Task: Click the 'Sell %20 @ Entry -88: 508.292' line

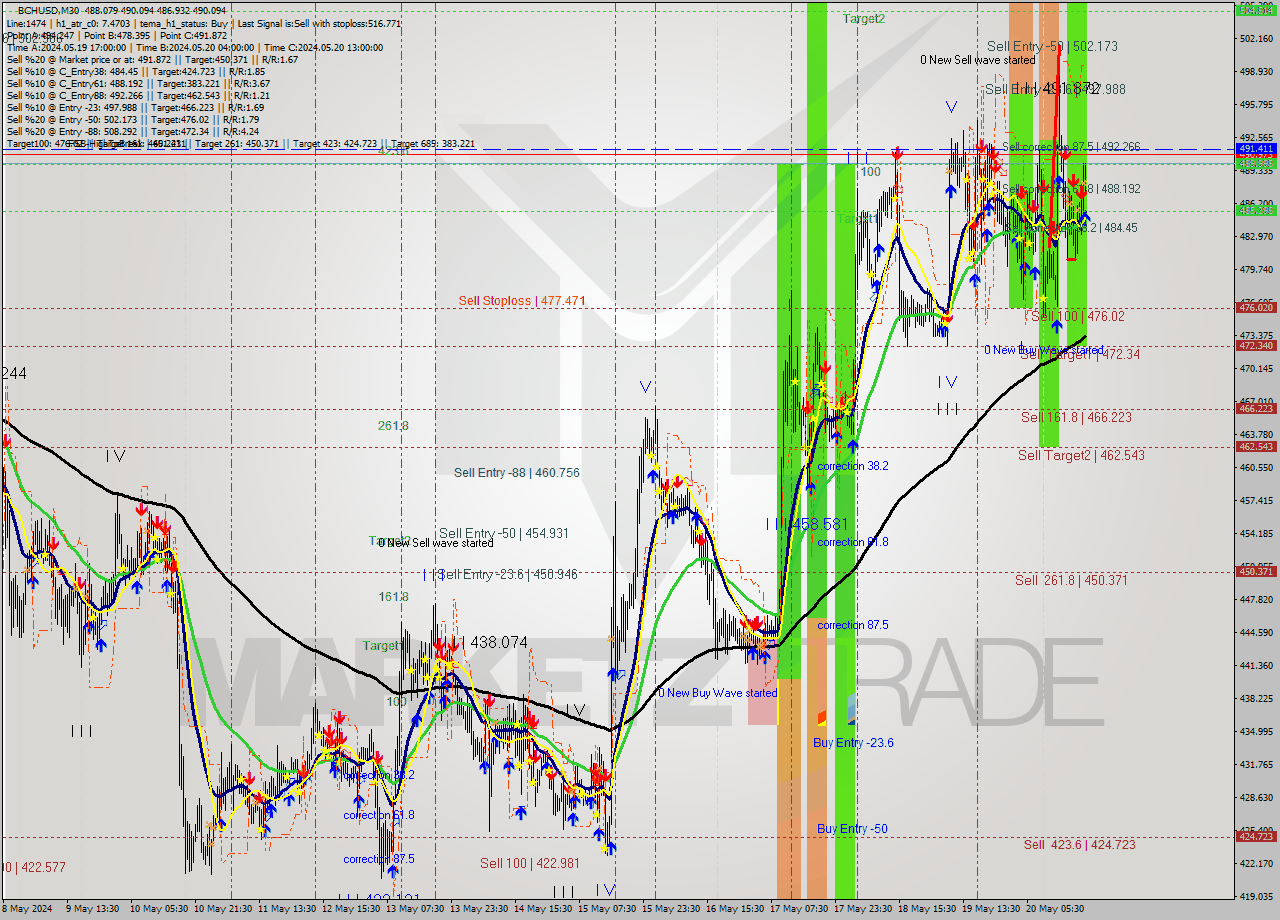Action: pyautogui.click(x=133, y=131)
